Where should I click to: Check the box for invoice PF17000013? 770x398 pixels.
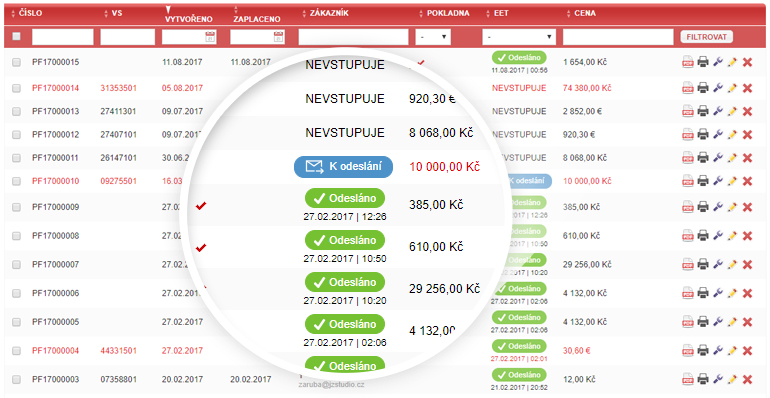(17, 112)
